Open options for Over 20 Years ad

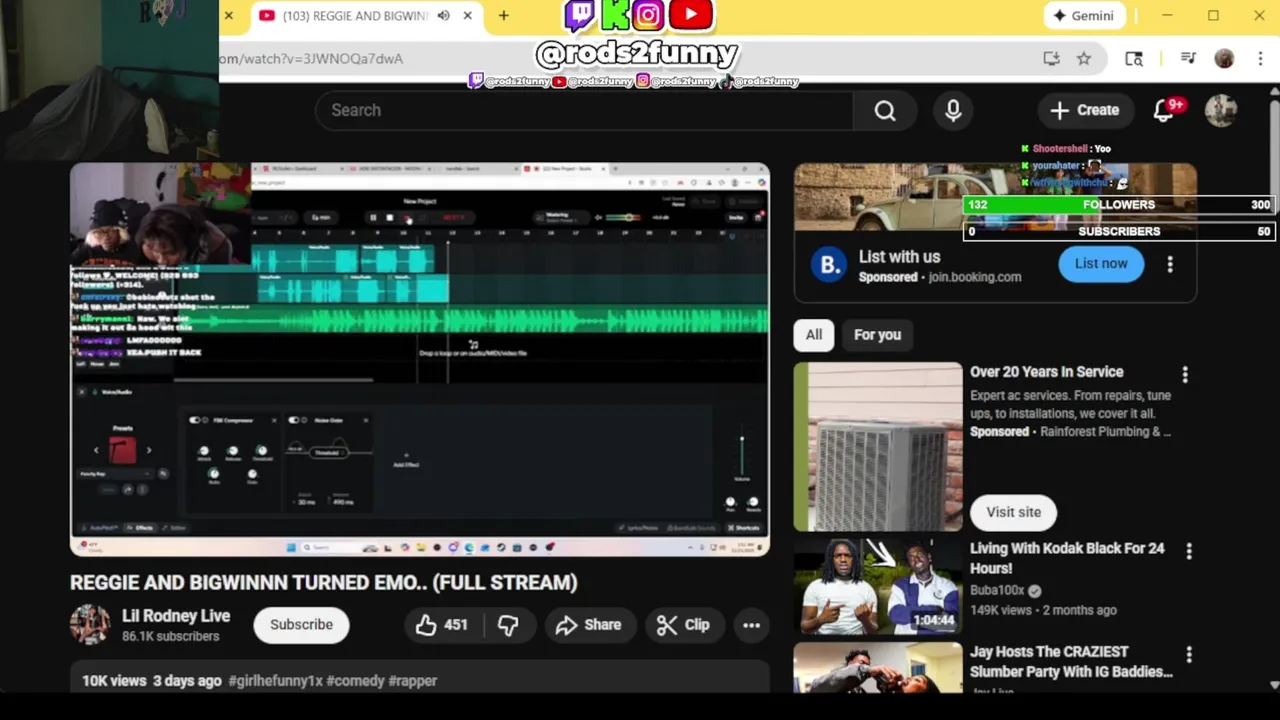(x=1185, y=374)
